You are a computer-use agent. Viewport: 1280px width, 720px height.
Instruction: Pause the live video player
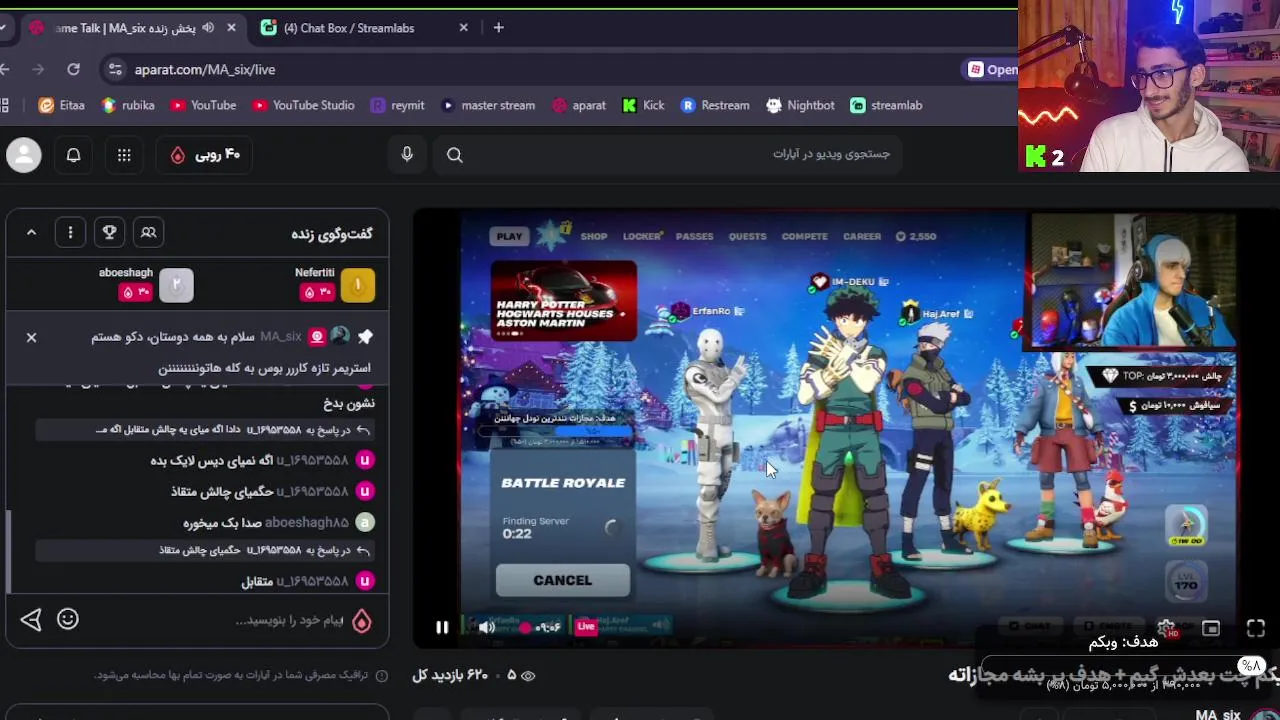442,627
